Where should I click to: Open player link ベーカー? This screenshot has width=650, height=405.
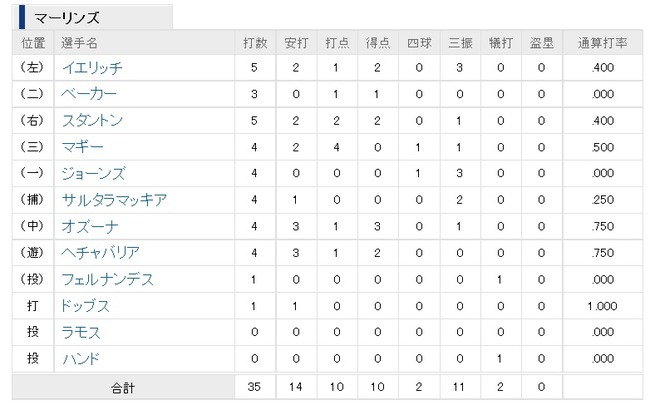[x=89, y=94]
